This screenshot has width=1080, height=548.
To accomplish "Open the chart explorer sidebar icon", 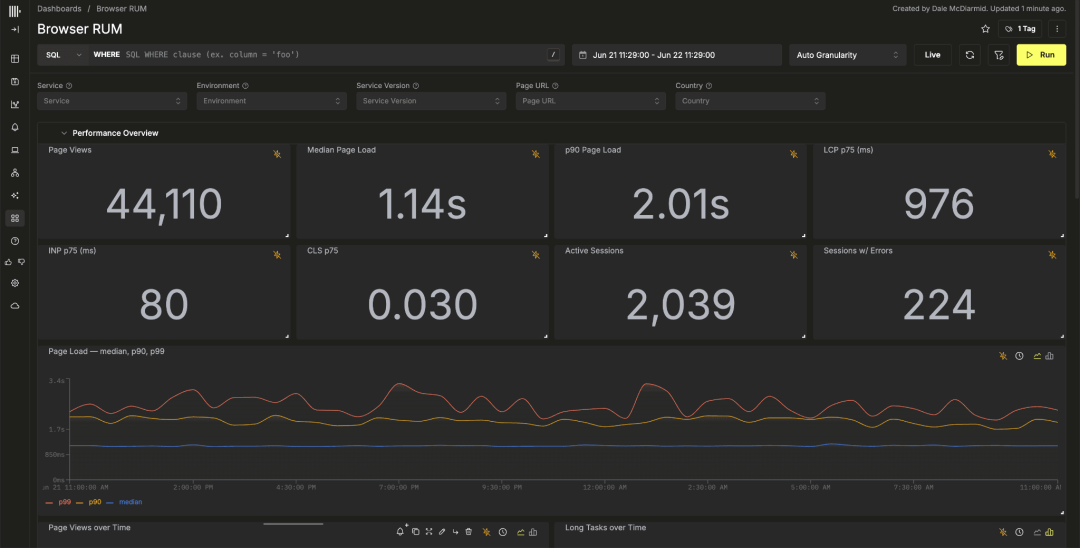I will (x=15, y=105).
